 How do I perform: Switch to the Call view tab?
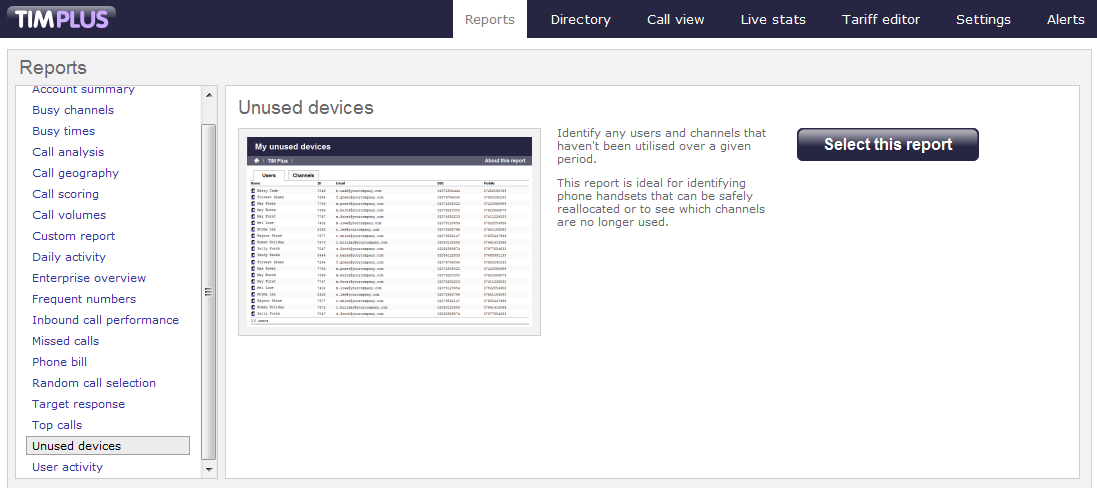point(675,19)
